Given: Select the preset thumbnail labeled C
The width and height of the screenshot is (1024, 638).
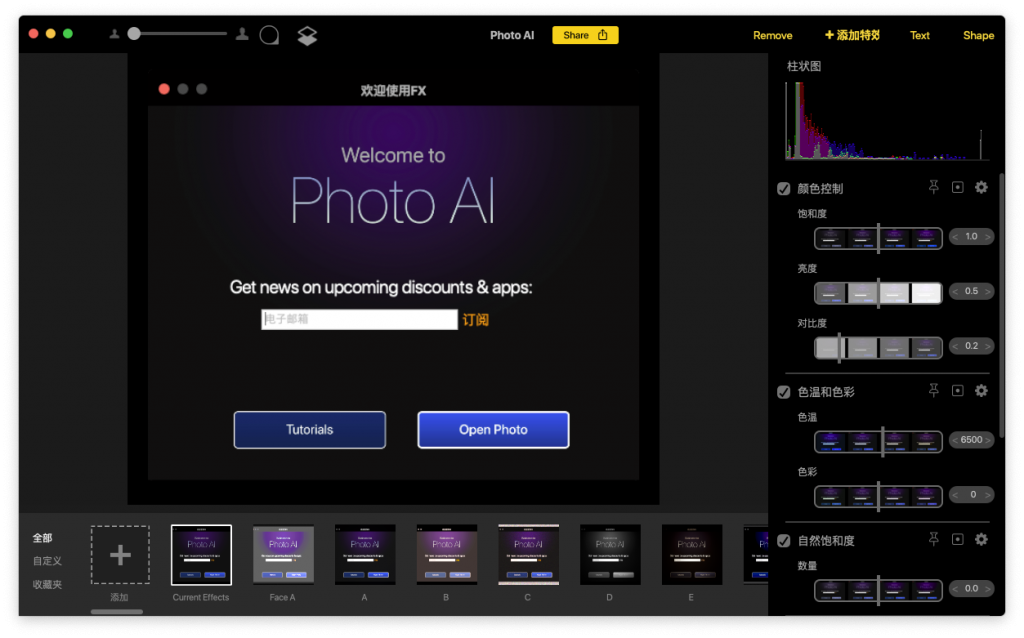Looking at the screenshot, I should pos(528,555).
